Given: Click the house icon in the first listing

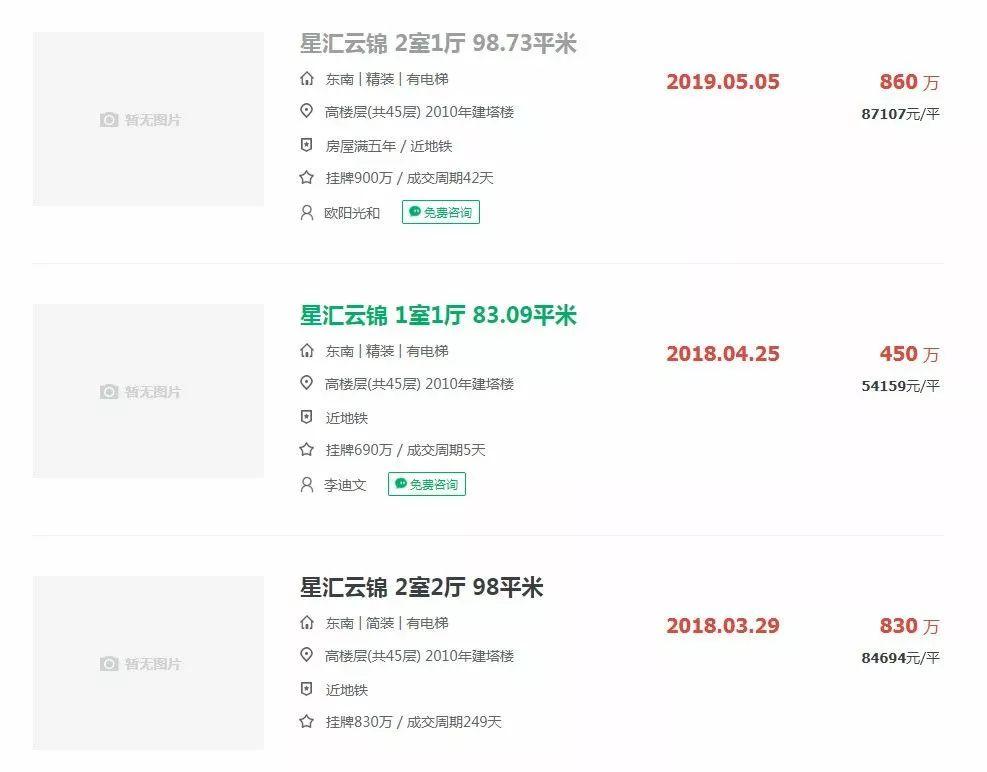Looking at the screenshot, I should (x=307, y=79).
